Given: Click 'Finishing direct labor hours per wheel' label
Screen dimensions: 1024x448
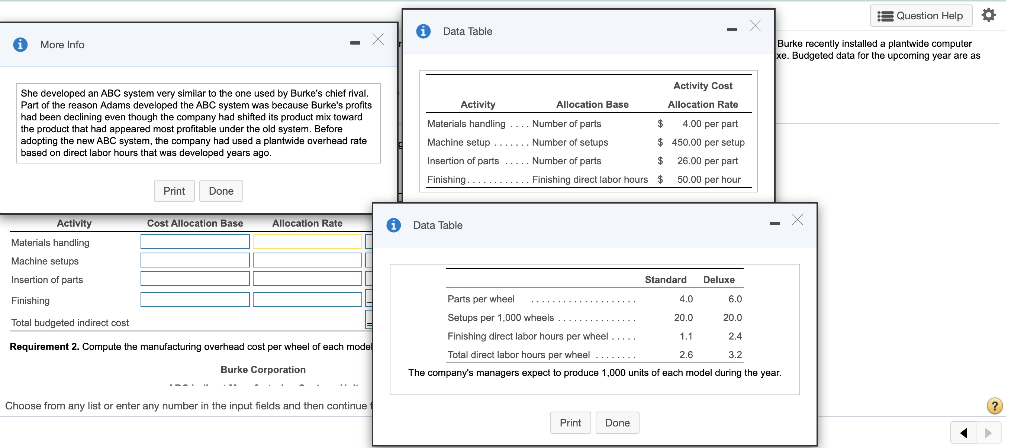Looking at the screenshot, I should coord(528,337).
